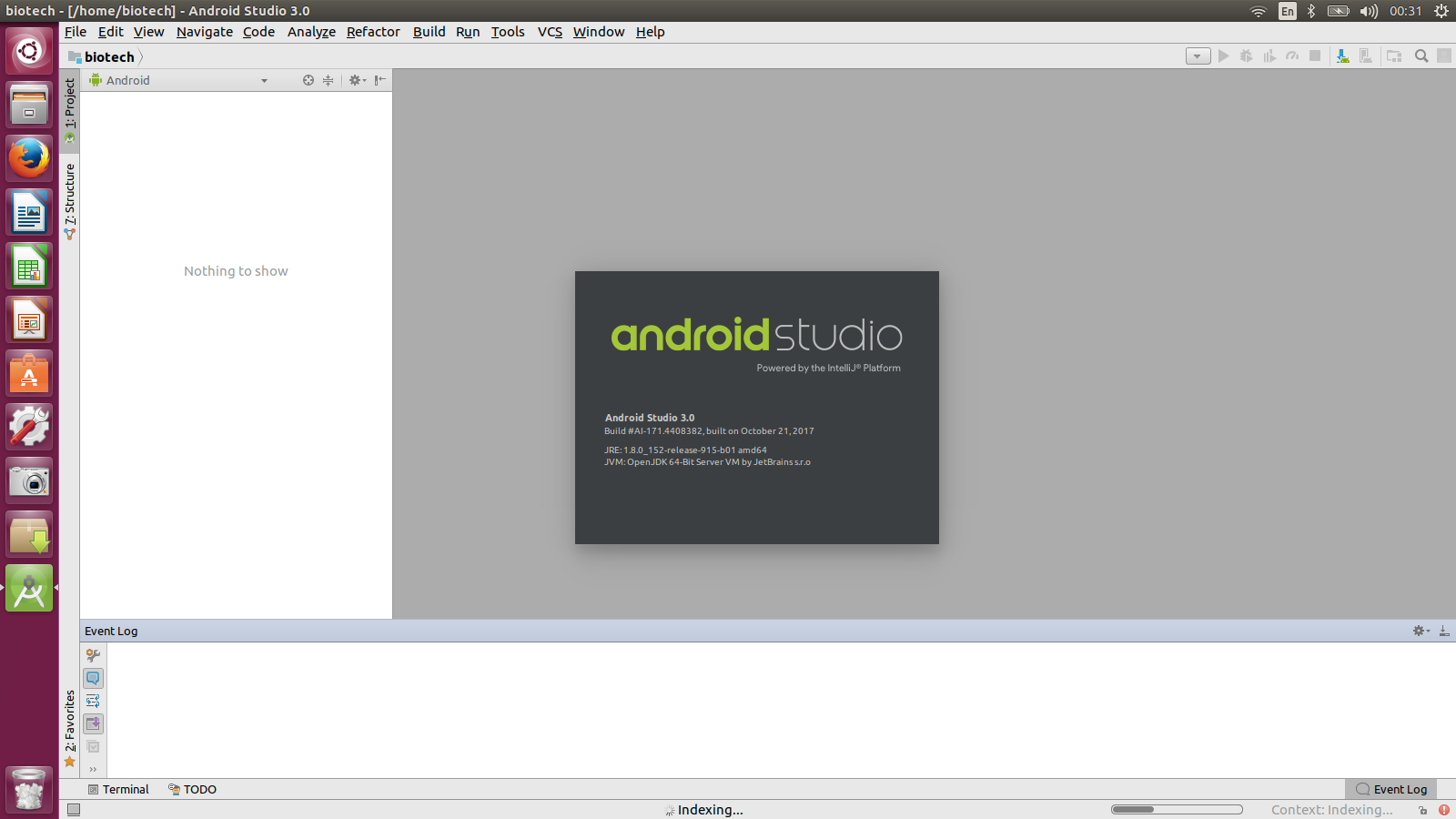Open Firefox from the Ubuntu launcher
1456x819 pixels.
[29, 158]
